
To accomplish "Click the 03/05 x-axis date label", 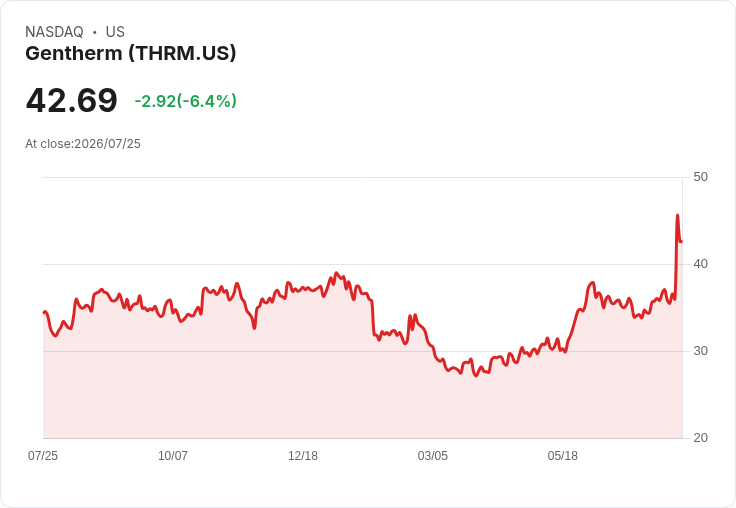I will point(433,455).
